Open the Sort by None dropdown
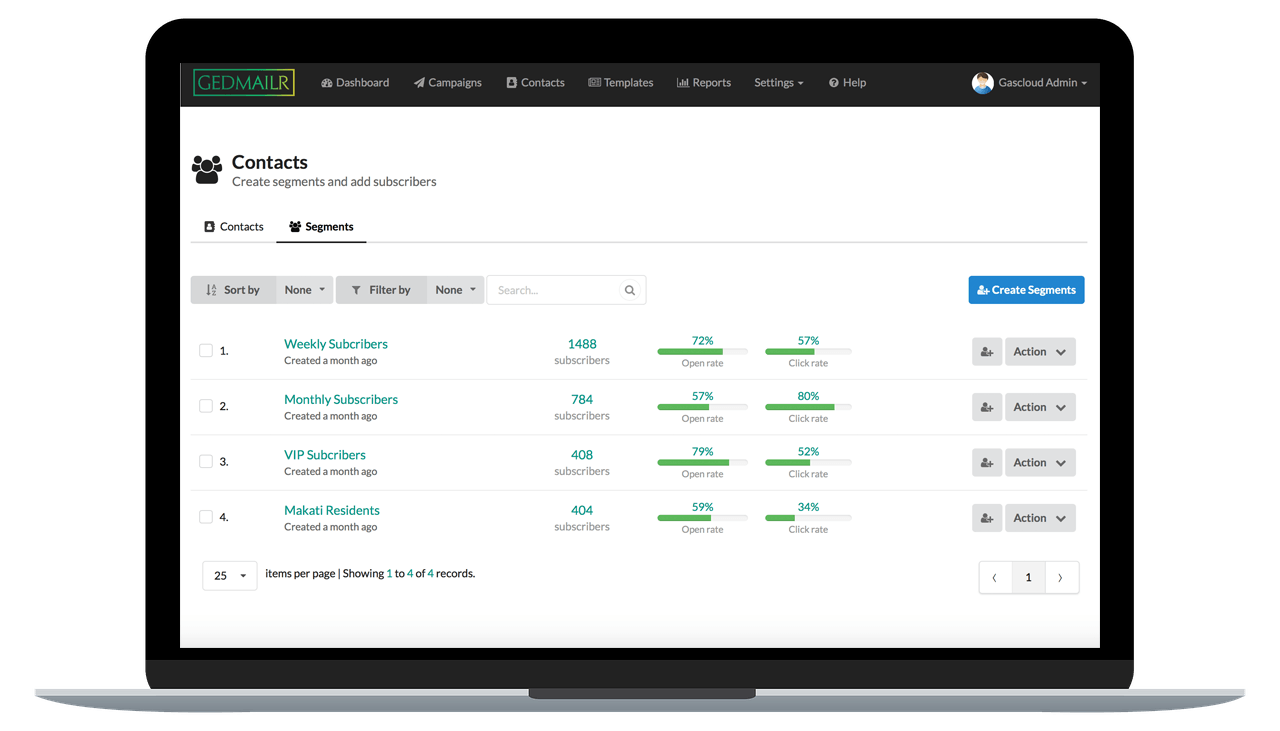This screenshot has width=1280, height=731. click(304, 290)
